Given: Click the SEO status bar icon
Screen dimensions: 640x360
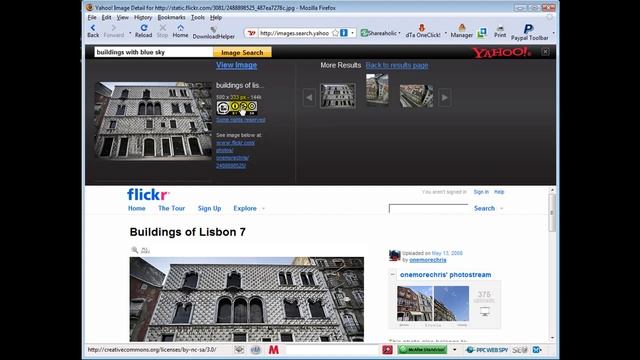Looking at the screenshot, I should pyautogui.click(x=520, y=350).
